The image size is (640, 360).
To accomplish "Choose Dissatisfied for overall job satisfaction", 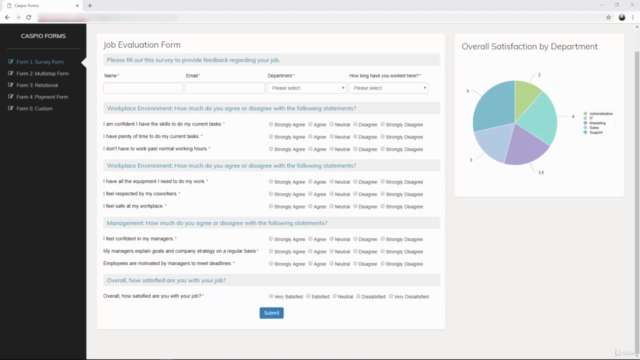I will coord(358,296).
